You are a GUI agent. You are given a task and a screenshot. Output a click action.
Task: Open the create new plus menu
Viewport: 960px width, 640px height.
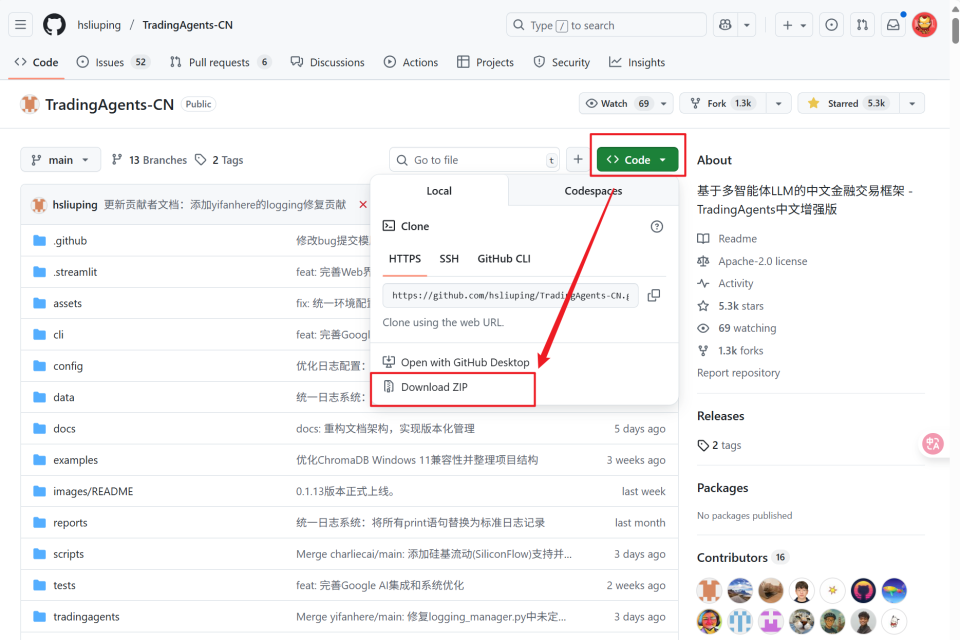794,25
